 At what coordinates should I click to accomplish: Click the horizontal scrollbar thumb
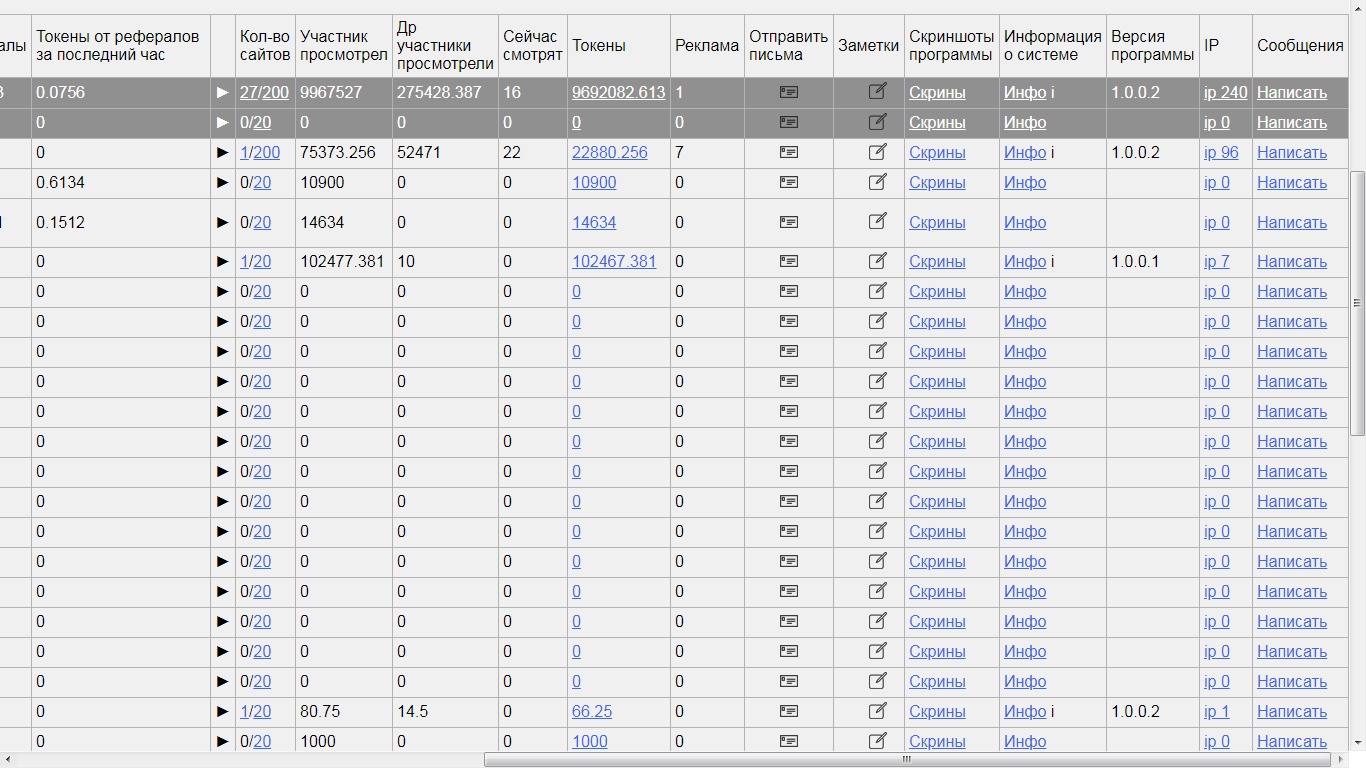(x=907, y=759)
